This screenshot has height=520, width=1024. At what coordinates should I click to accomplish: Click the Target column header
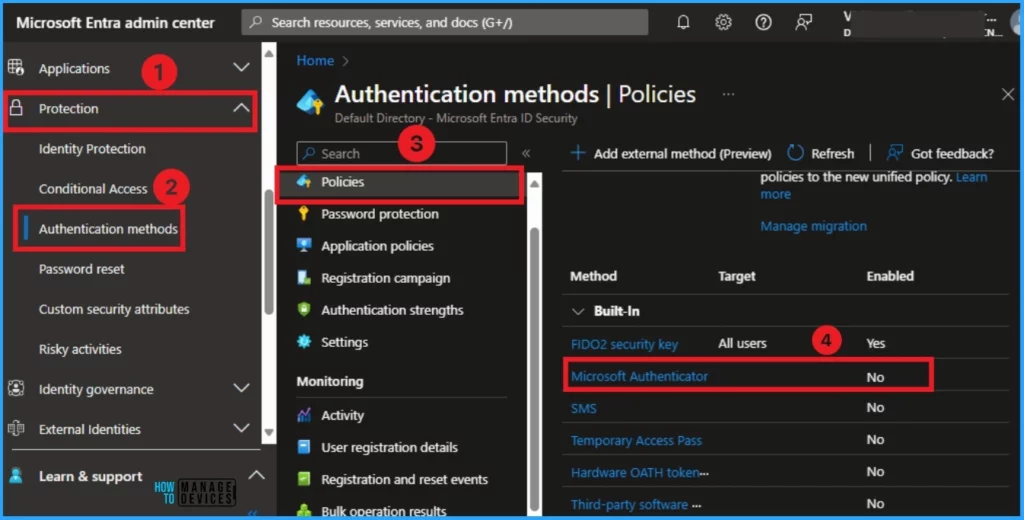pyautogui.click(x=737, y=276)
